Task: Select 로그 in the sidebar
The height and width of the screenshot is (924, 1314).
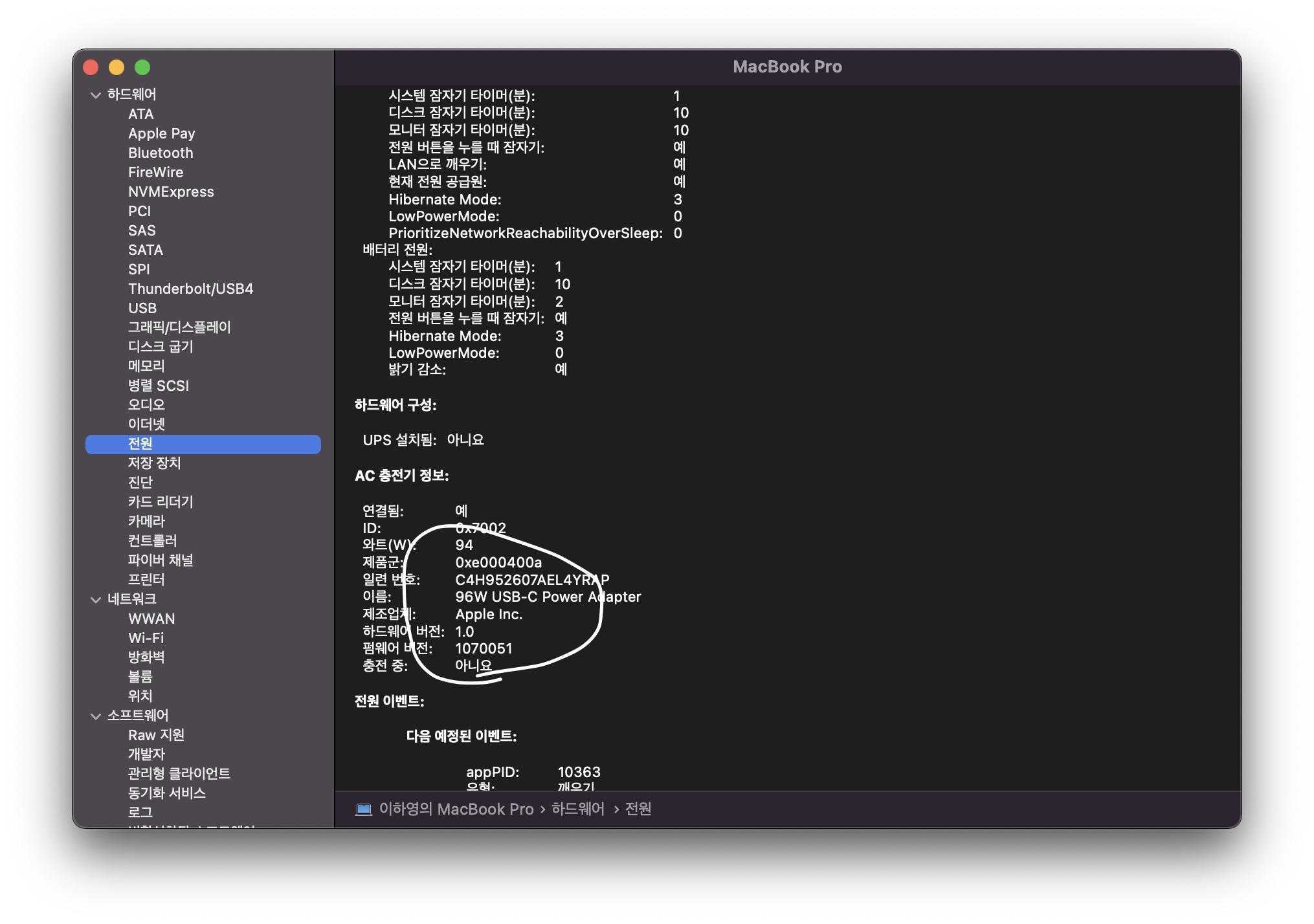Action: tap(140, 813)
